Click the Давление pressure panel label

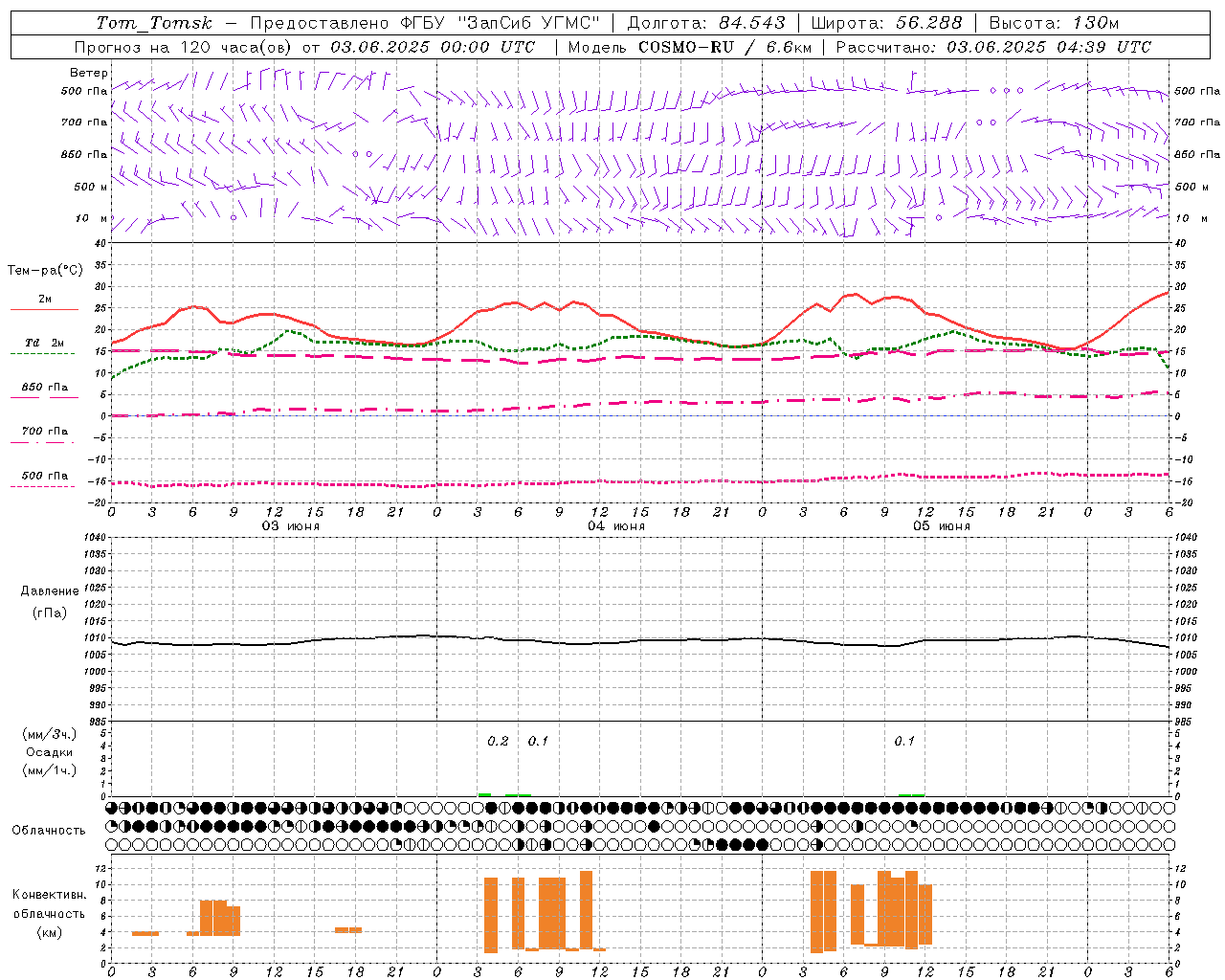click(x=50, y=591)
